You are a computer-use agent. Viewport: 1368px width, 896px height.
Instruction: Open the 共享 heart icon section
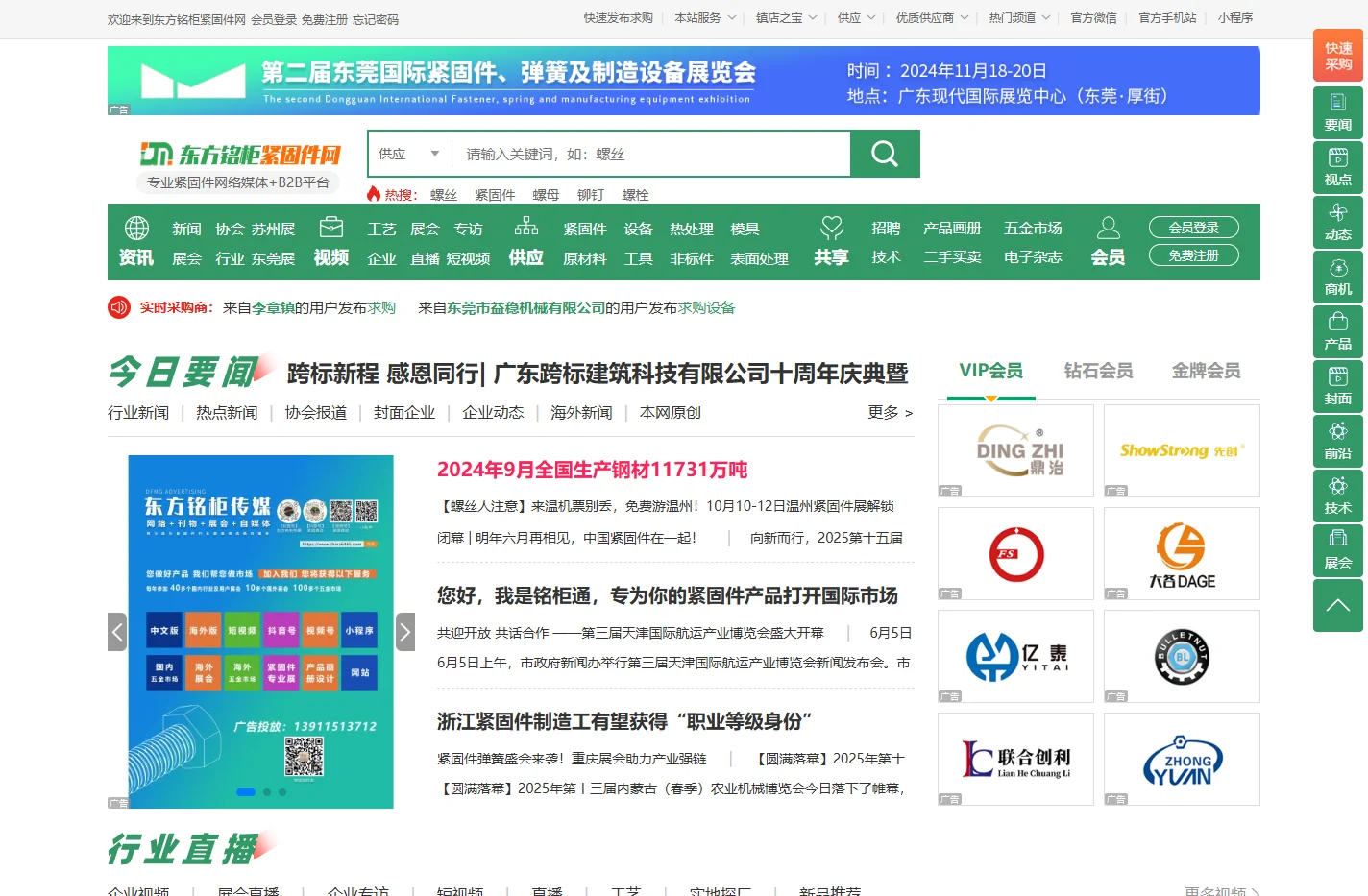pos(831,242)
